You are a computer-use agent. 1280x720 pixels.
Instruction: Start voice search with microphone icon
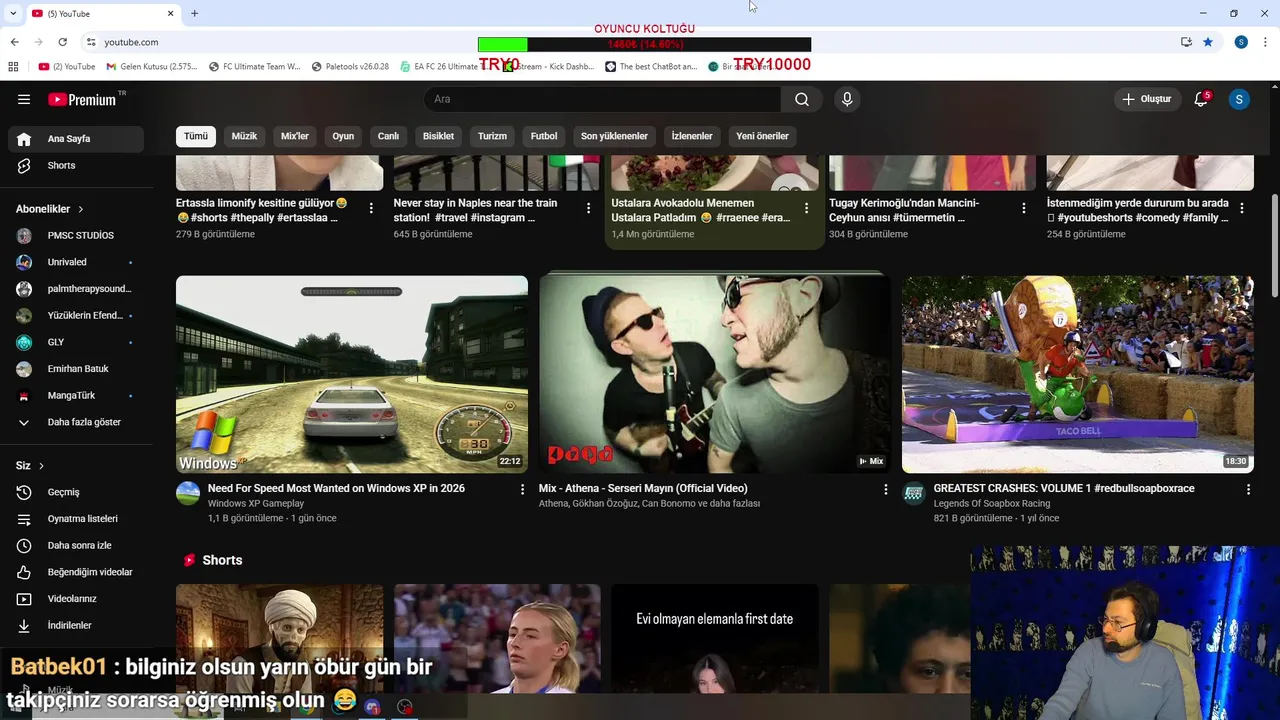pos(847,99)
